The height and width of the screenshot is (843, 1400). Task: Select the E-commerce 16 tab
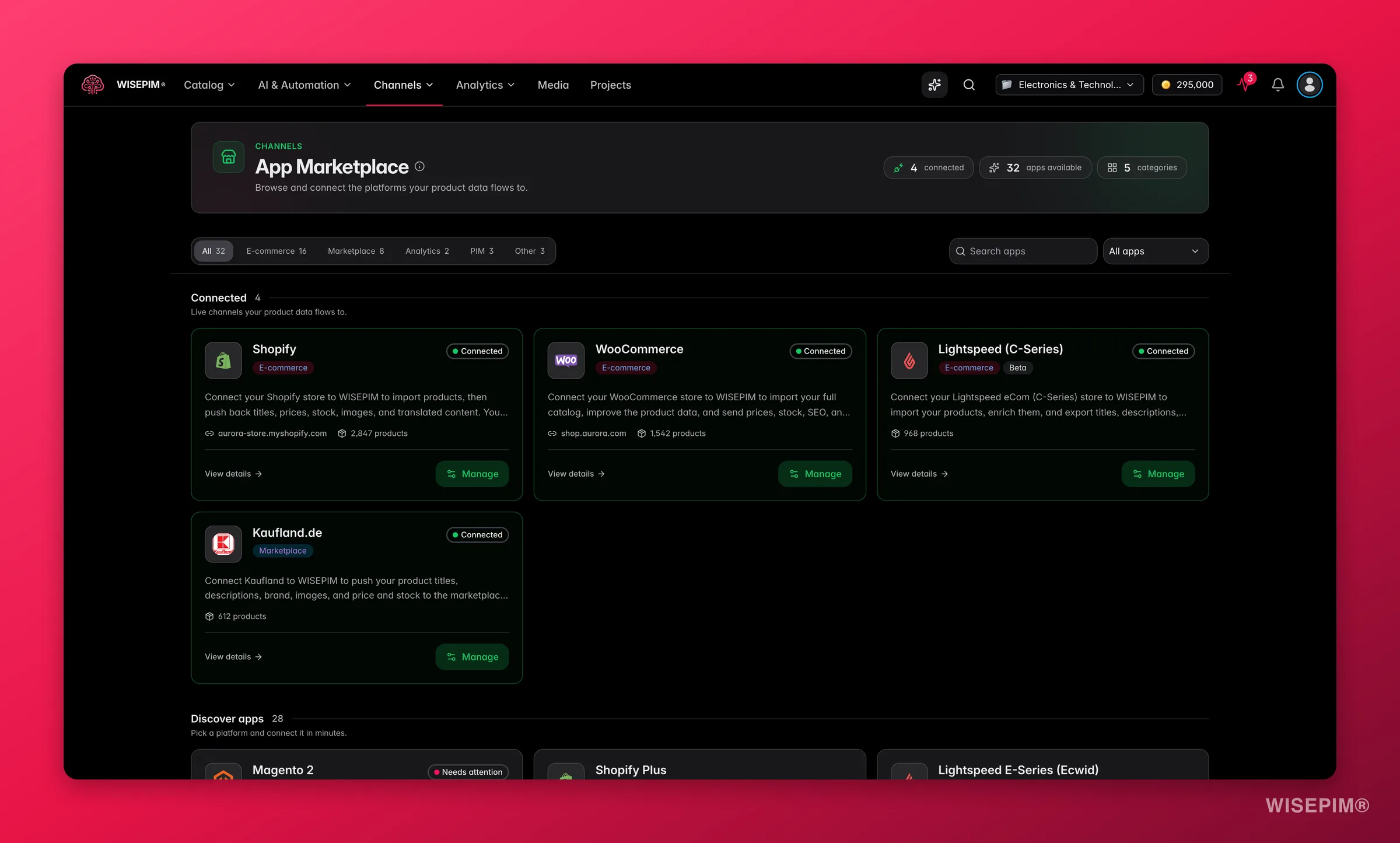pyautogui.click(x=276, y=251)
